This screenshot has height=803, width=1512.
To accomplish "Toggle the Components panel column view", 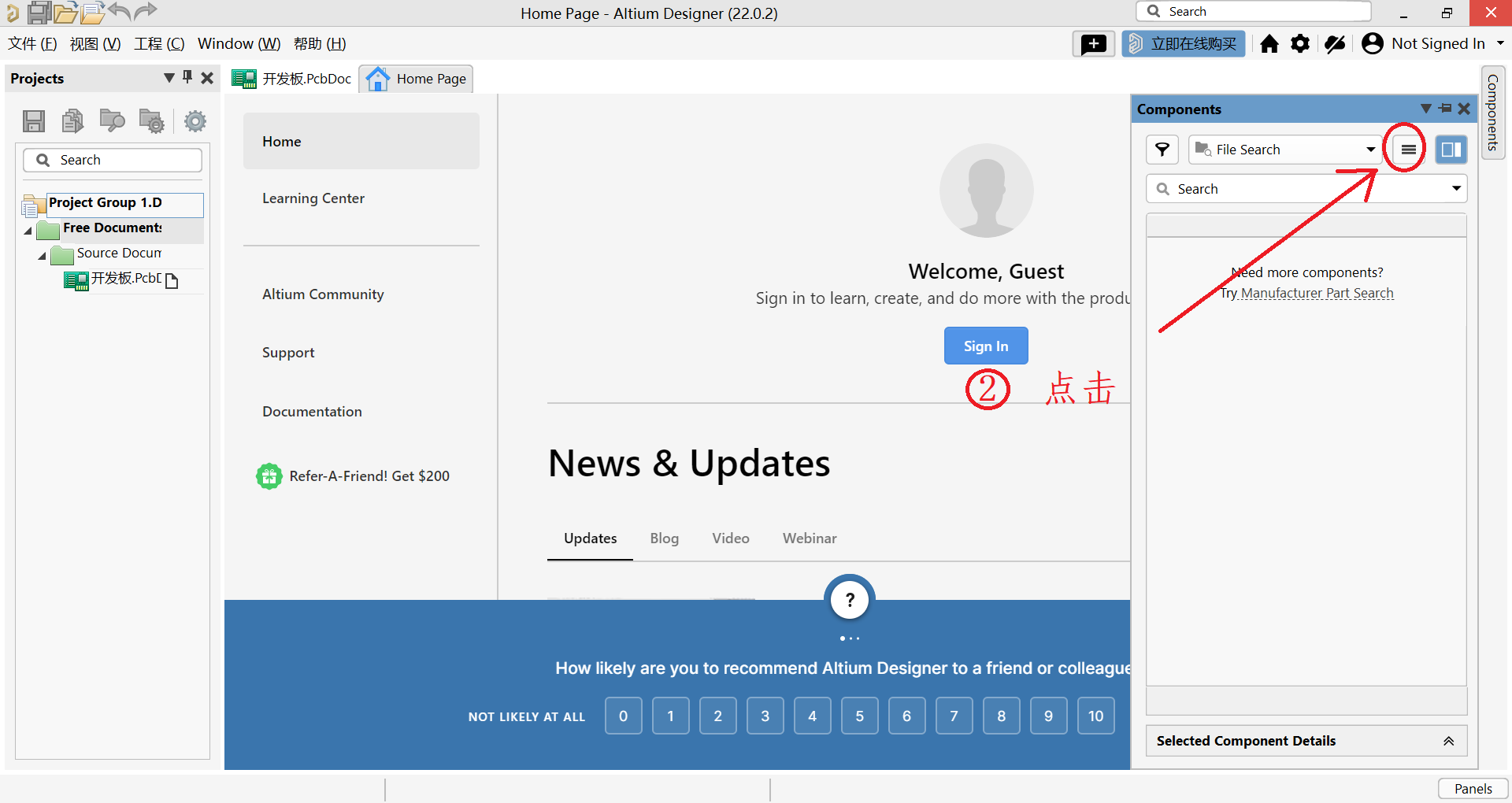I will coord(1451,149).
